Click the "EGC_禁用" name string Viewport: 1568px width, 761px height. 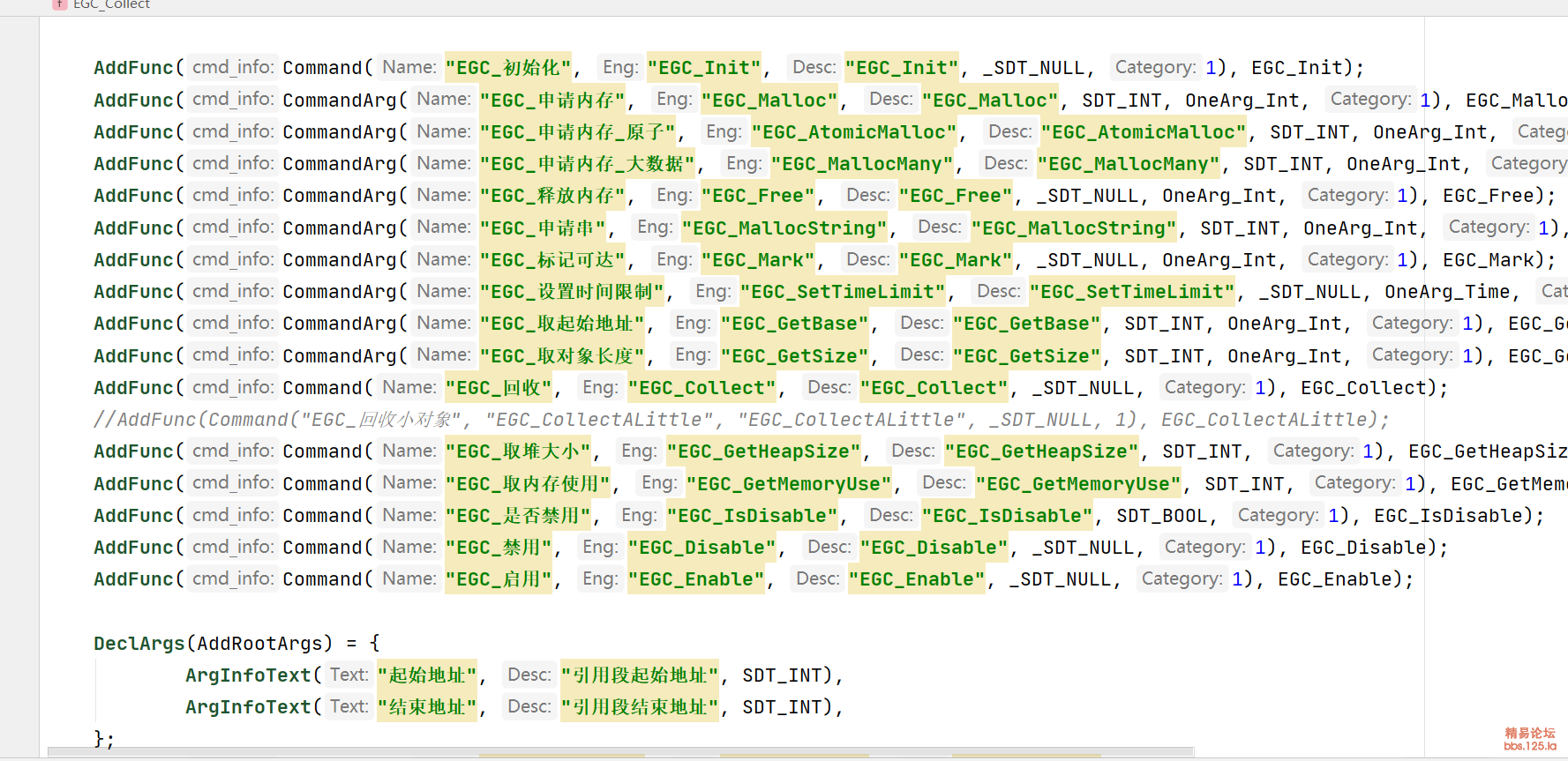[x=499, y=548]
